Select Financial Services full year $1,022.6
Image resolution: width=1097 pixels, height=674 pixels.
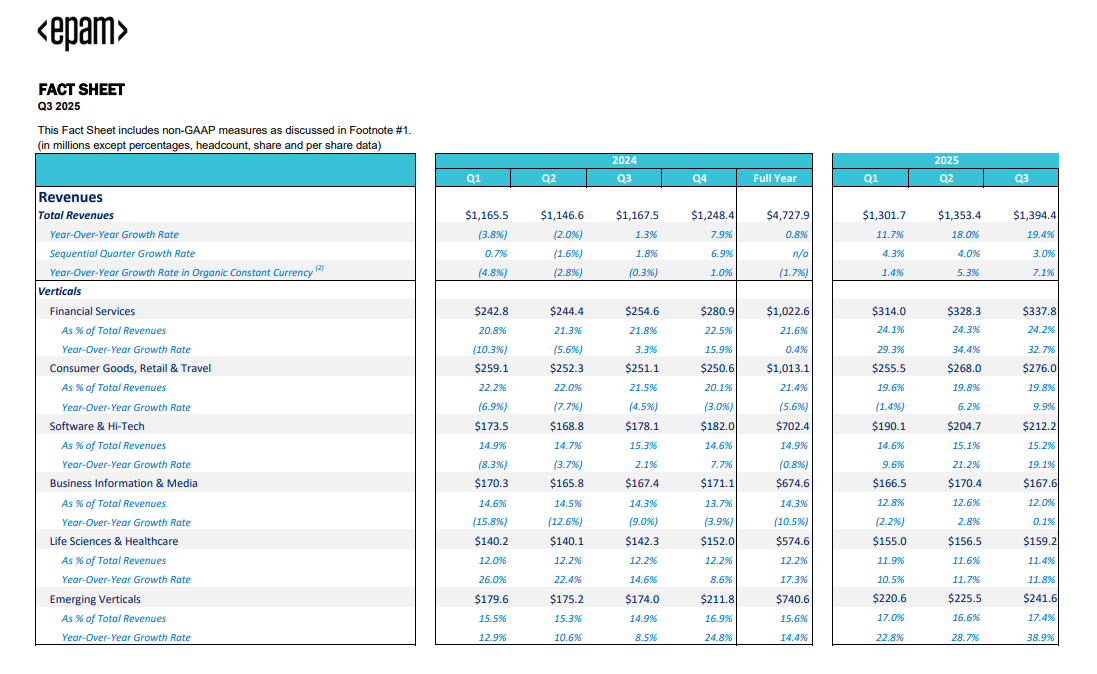click(x=788, y=311)
